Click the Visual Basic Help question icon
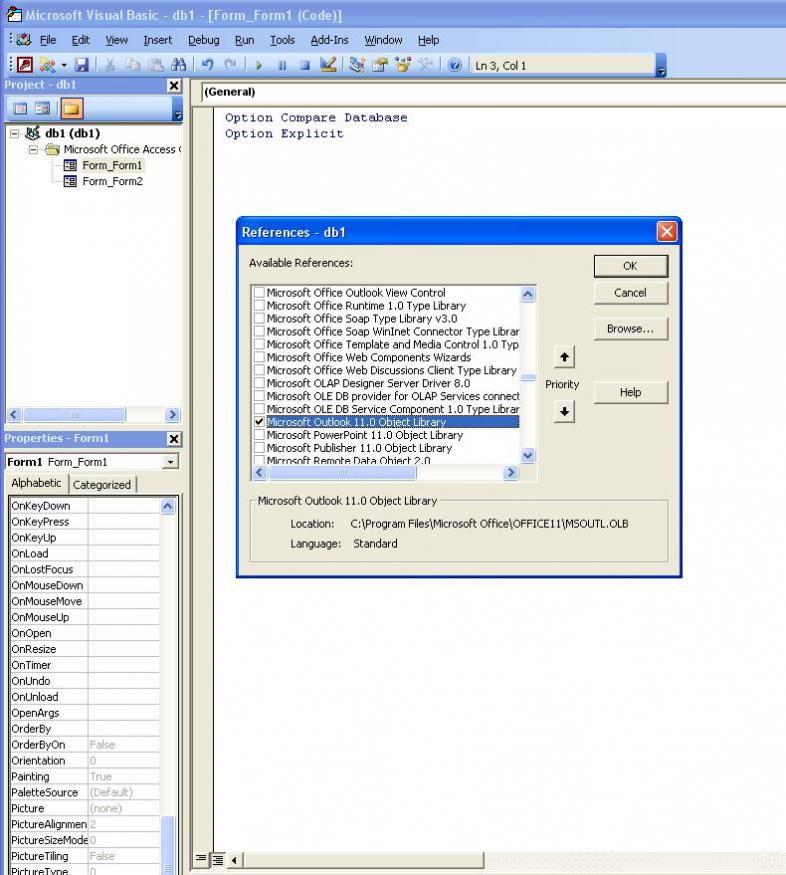 [455, 65]
